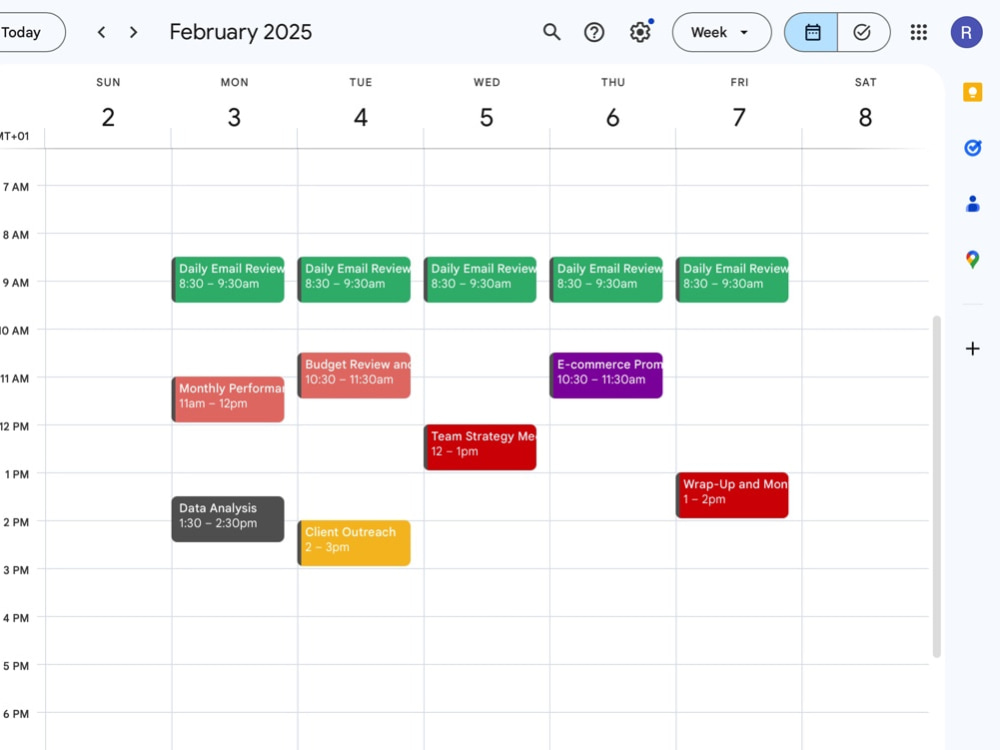
Task: Open the Team Strategy Meeting event
Action: 480,447
